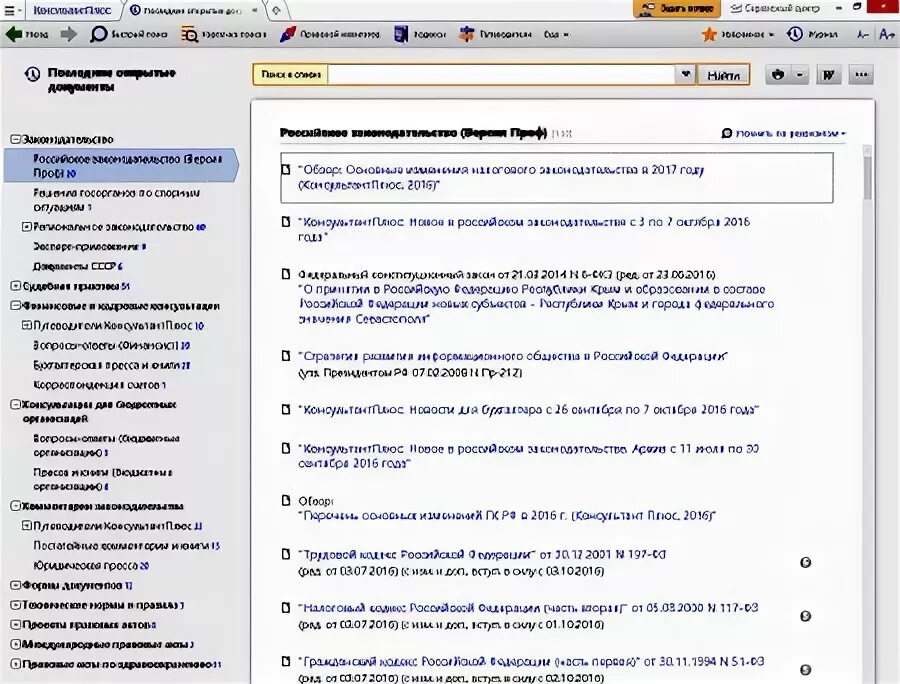Expand Технические нормы и правила node
900x684 pixels.
[15, 605]
